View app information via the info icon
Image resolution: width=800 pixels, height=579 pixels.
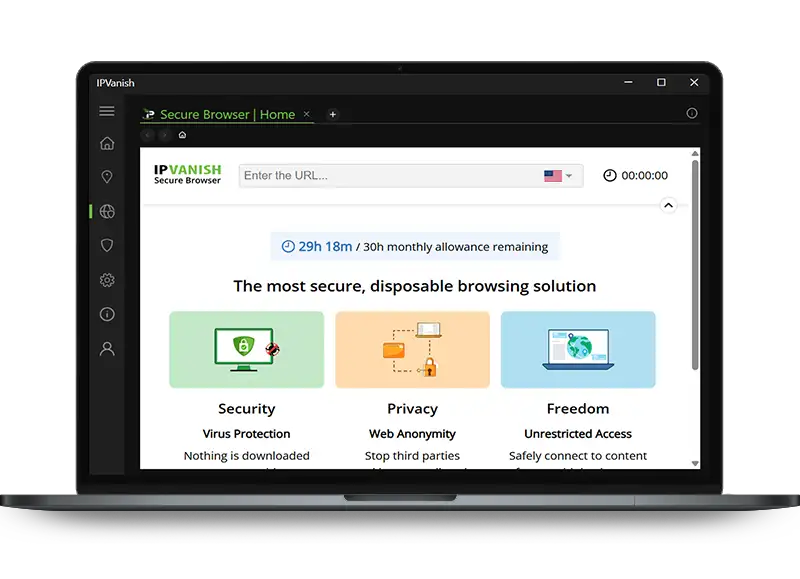107,314
